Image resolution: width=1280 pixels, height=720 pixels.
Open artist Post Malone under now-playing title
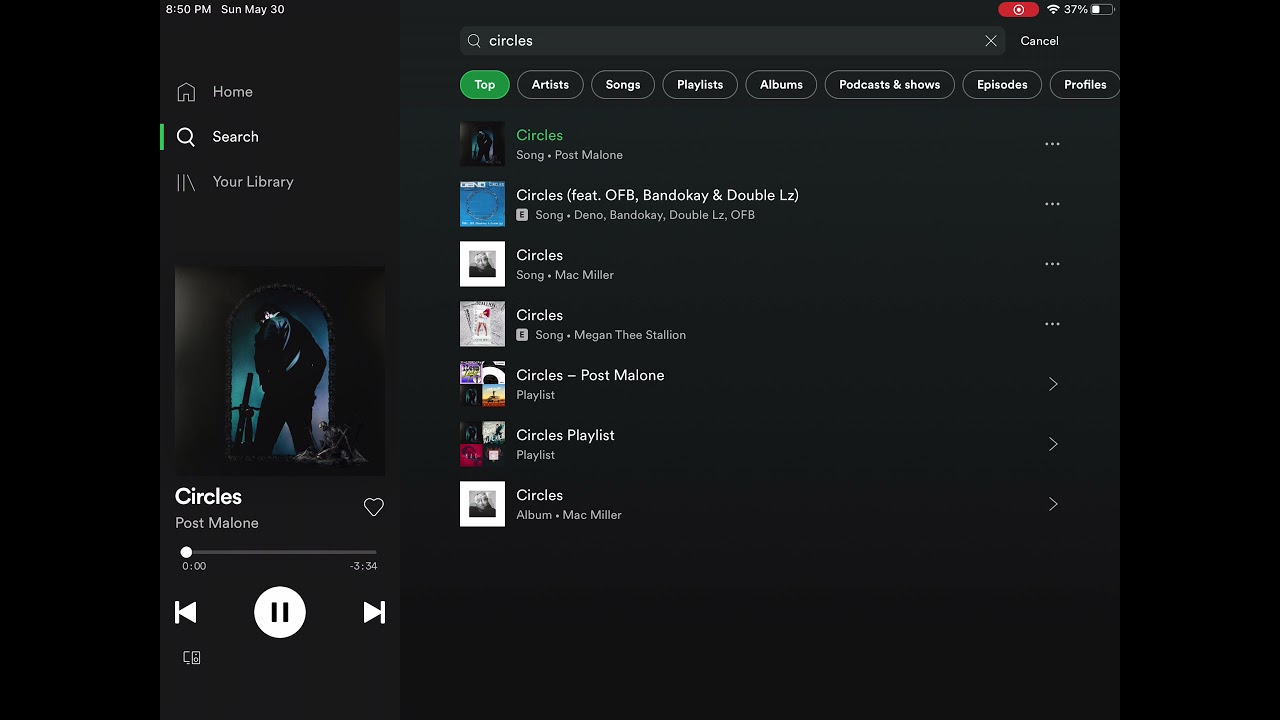pyautogui.click(x=217, y=523)
